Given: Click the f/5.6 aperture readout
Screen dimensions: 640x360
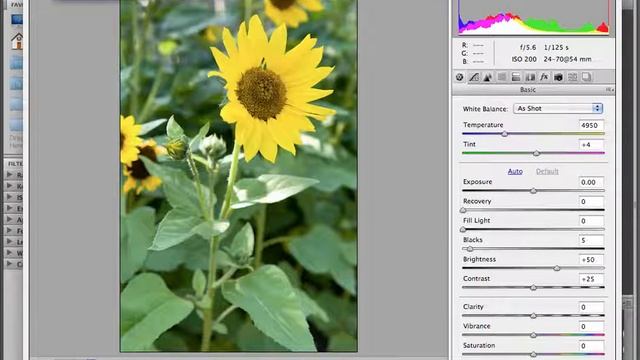Looking at the screenshot, I should tap(528, 48).
